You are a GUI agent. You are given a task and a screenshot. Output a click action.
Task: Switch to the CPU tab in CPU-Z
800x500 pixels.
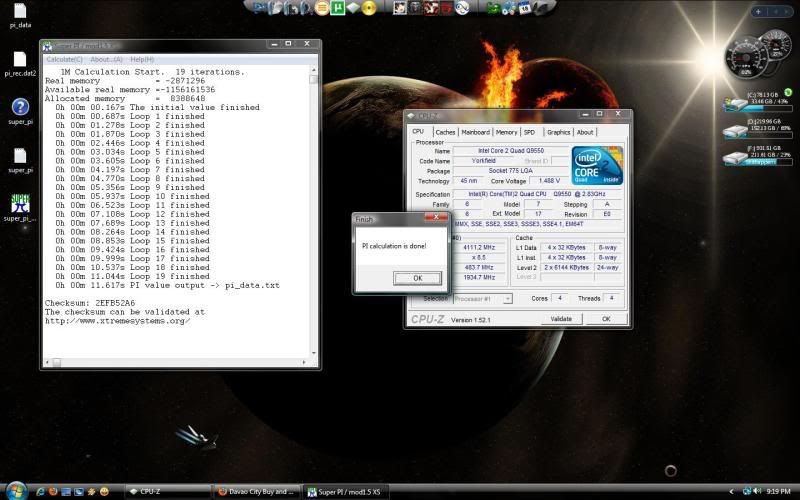pos(418,132)
